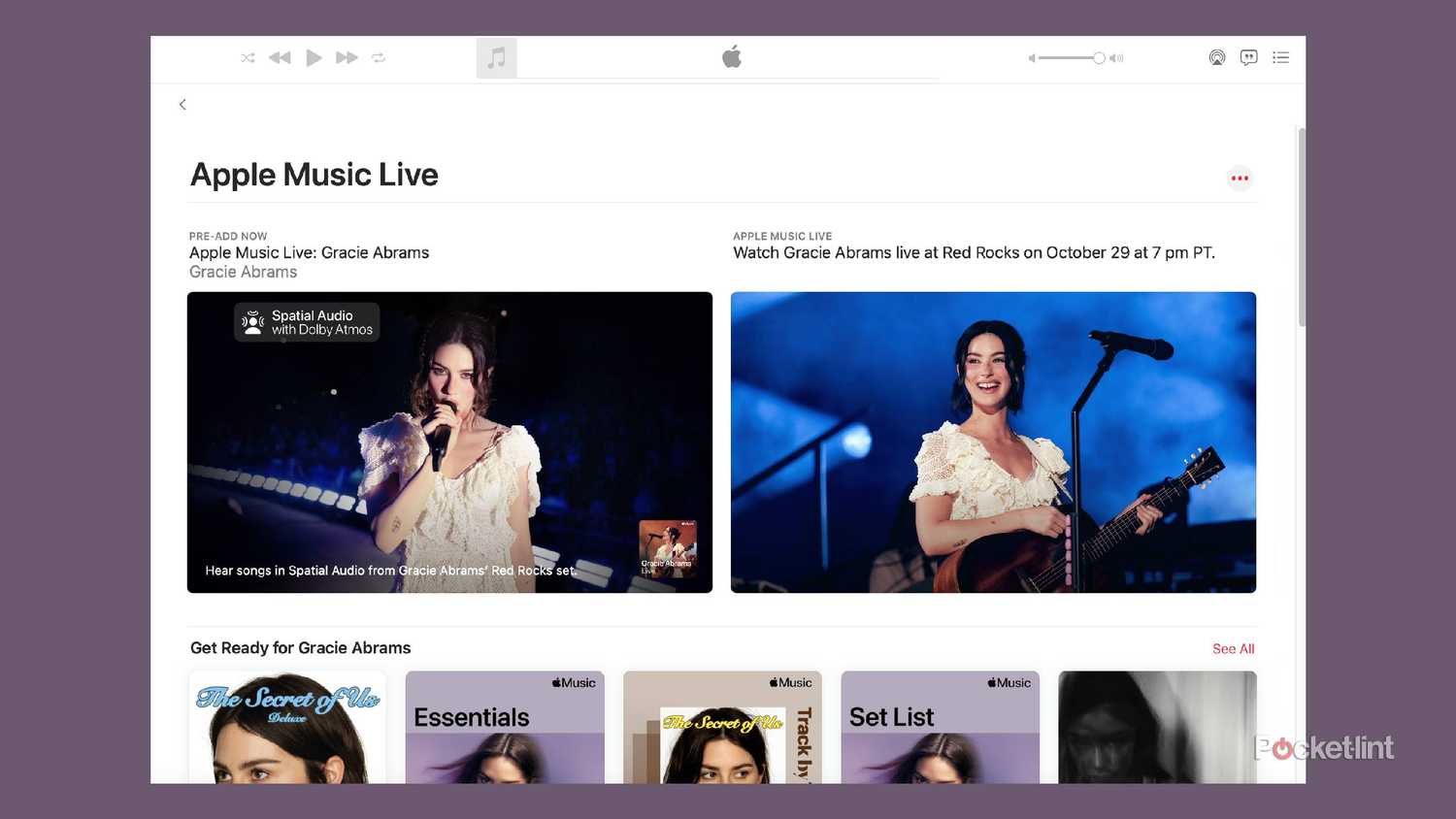
Task: Click the music note artwork placeholder
Action: click(x=496, y=58)
